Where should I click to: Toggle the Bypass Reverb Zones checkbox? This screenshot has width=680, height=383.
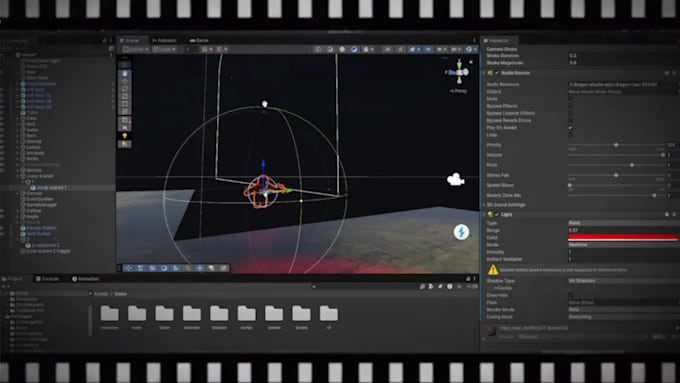571,120
